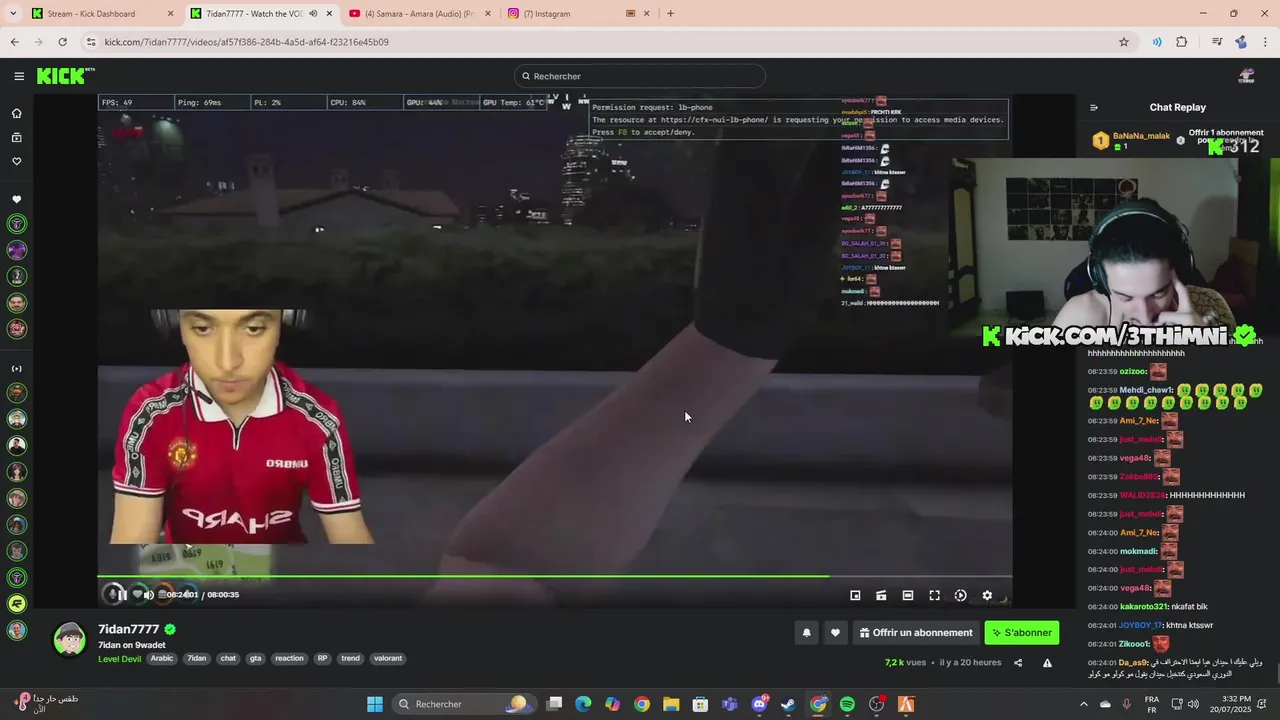Click Offrir un abonnement button
Image resolution: width=1280 pixels, height=720 pixels.
[915, 632]
